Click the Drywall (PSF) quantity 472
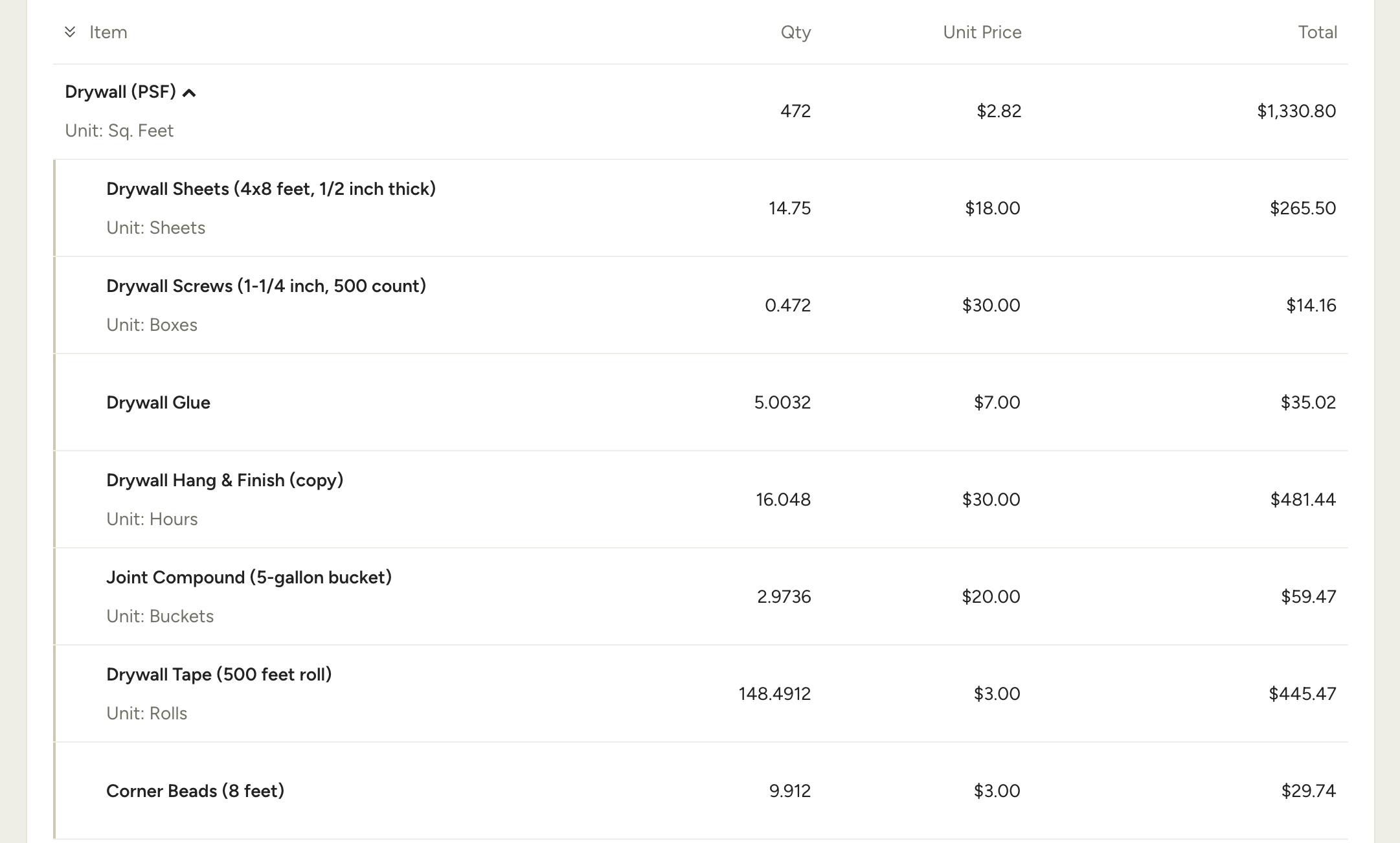The width and height of the screenshot is (1400, 843). pyautogui.click(x=796, y=111)
